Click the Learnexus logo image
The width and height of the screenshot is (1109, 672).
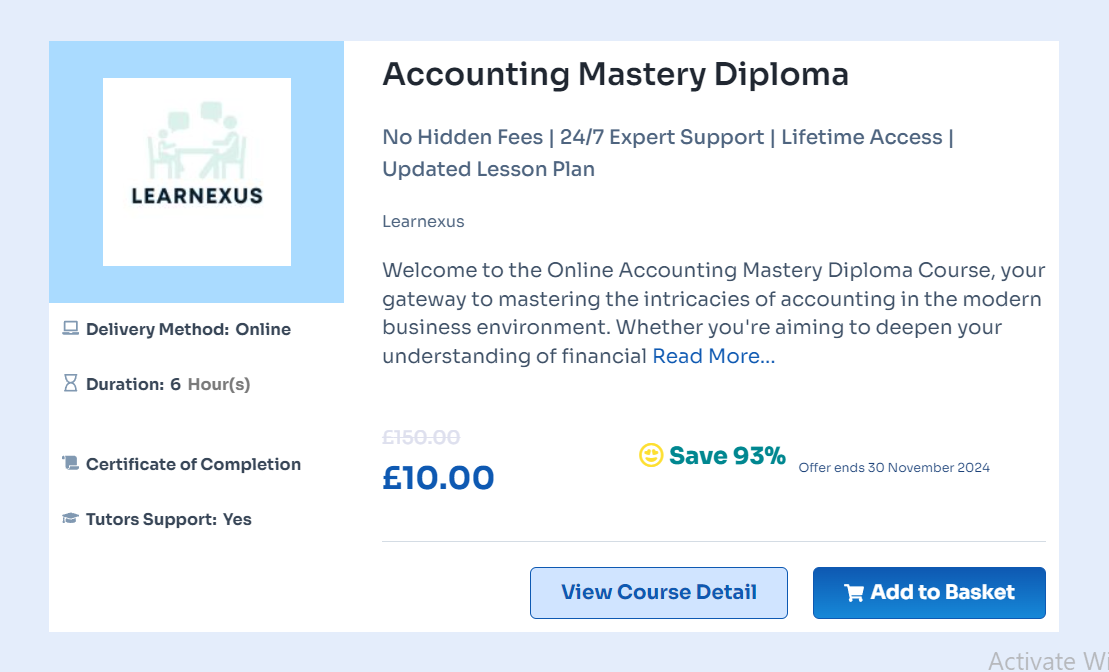click(x=197, y=172)
